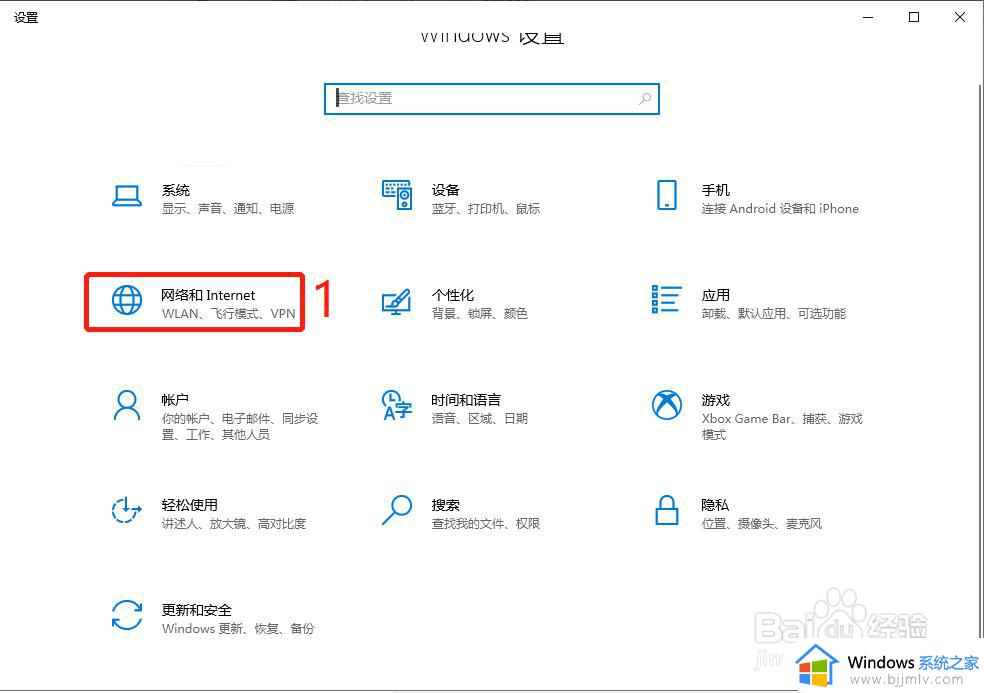Click 'Xbox Game Bar、捕获、游戏模式' text

[782, 426]
